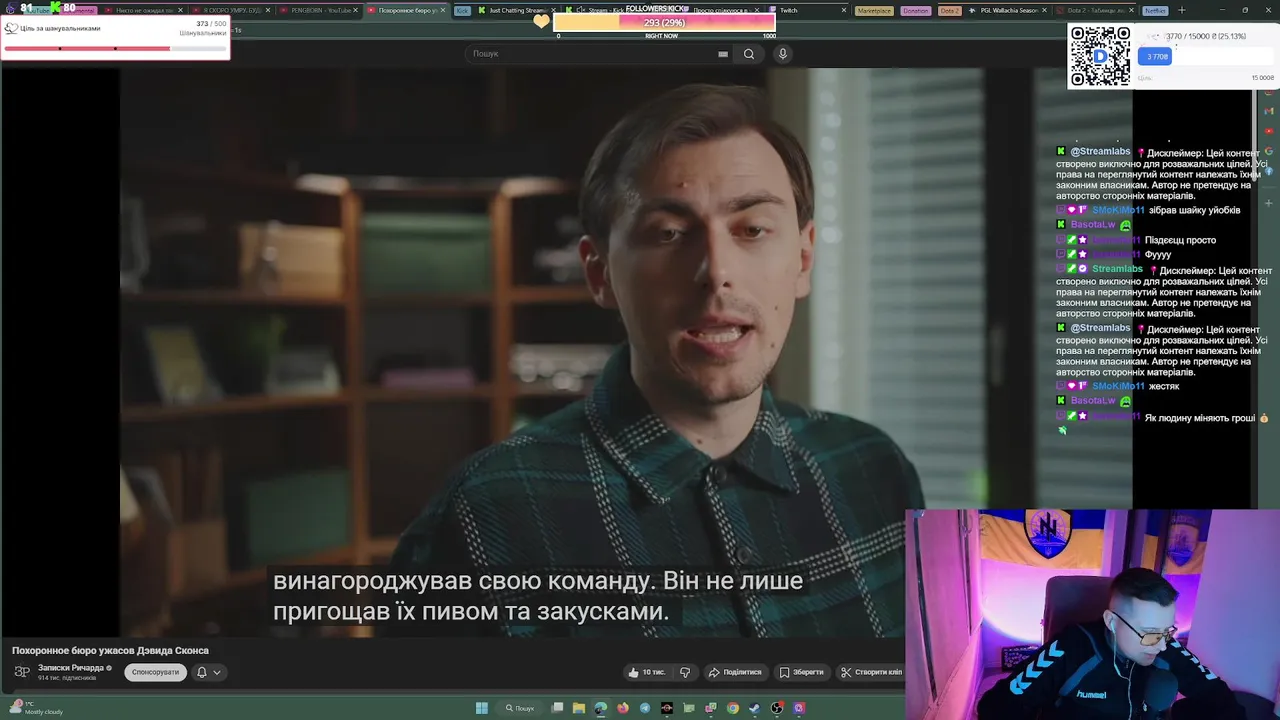Open Google Chrome taskbar icon
Image resolution: width=1280 pixels, height=720 pixels.
point(733,708)
